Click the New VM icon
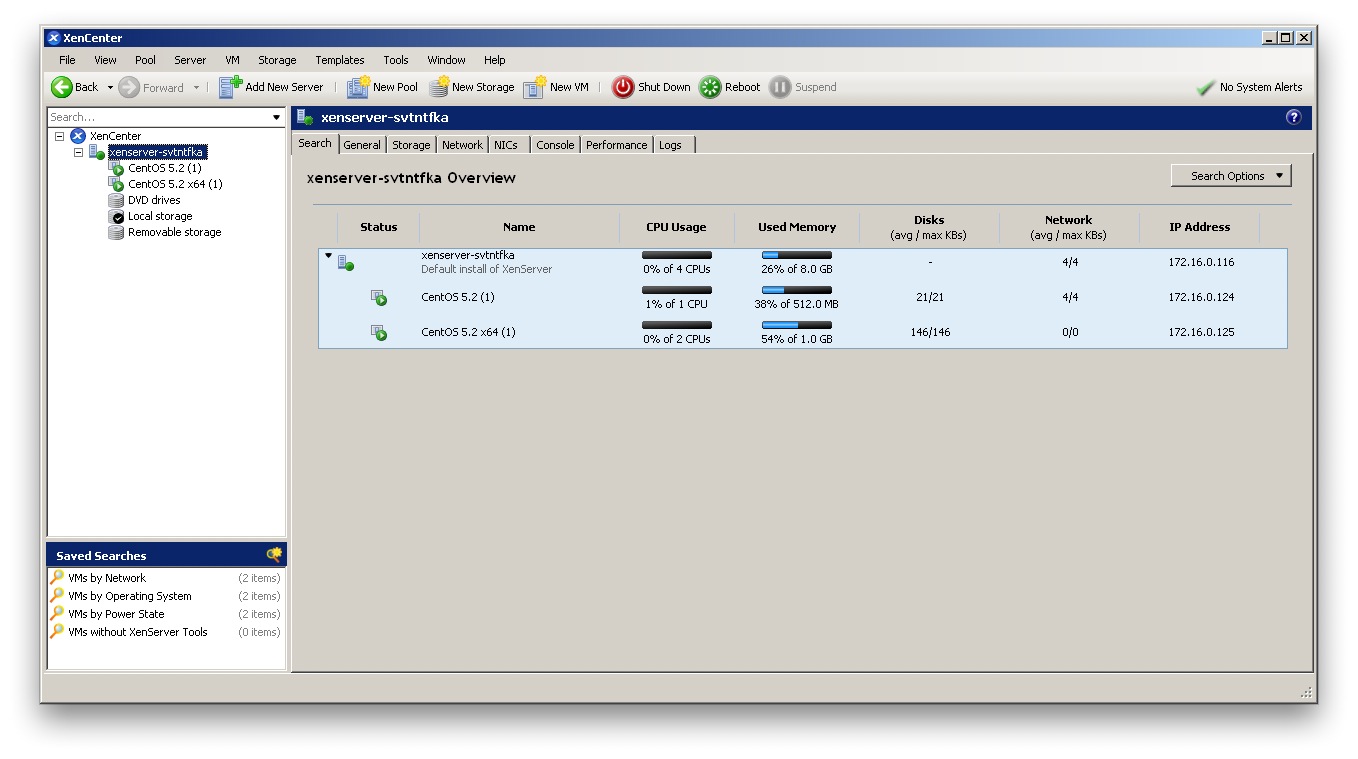 click(x=535, y=87)
